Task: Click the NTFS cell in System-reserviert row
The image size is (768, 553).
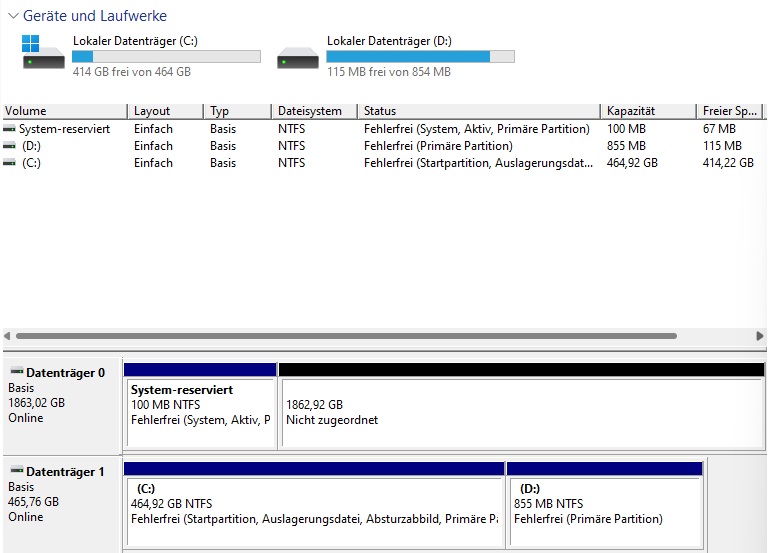Action: pyautogui.click(x=291, y=129)
